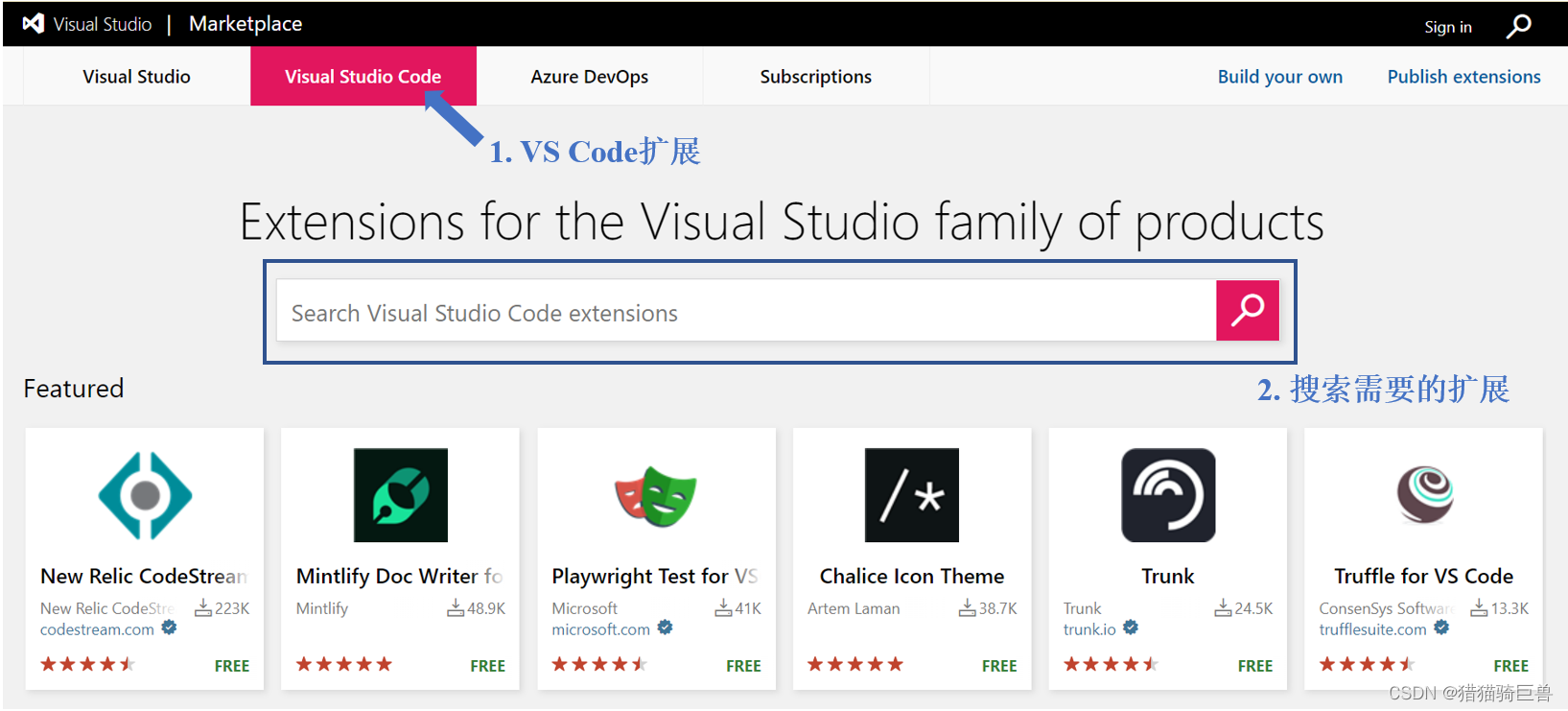Screen dimensions: 1568x711
Task: Open the header search magnifier icon
Action: (1518, 26)
